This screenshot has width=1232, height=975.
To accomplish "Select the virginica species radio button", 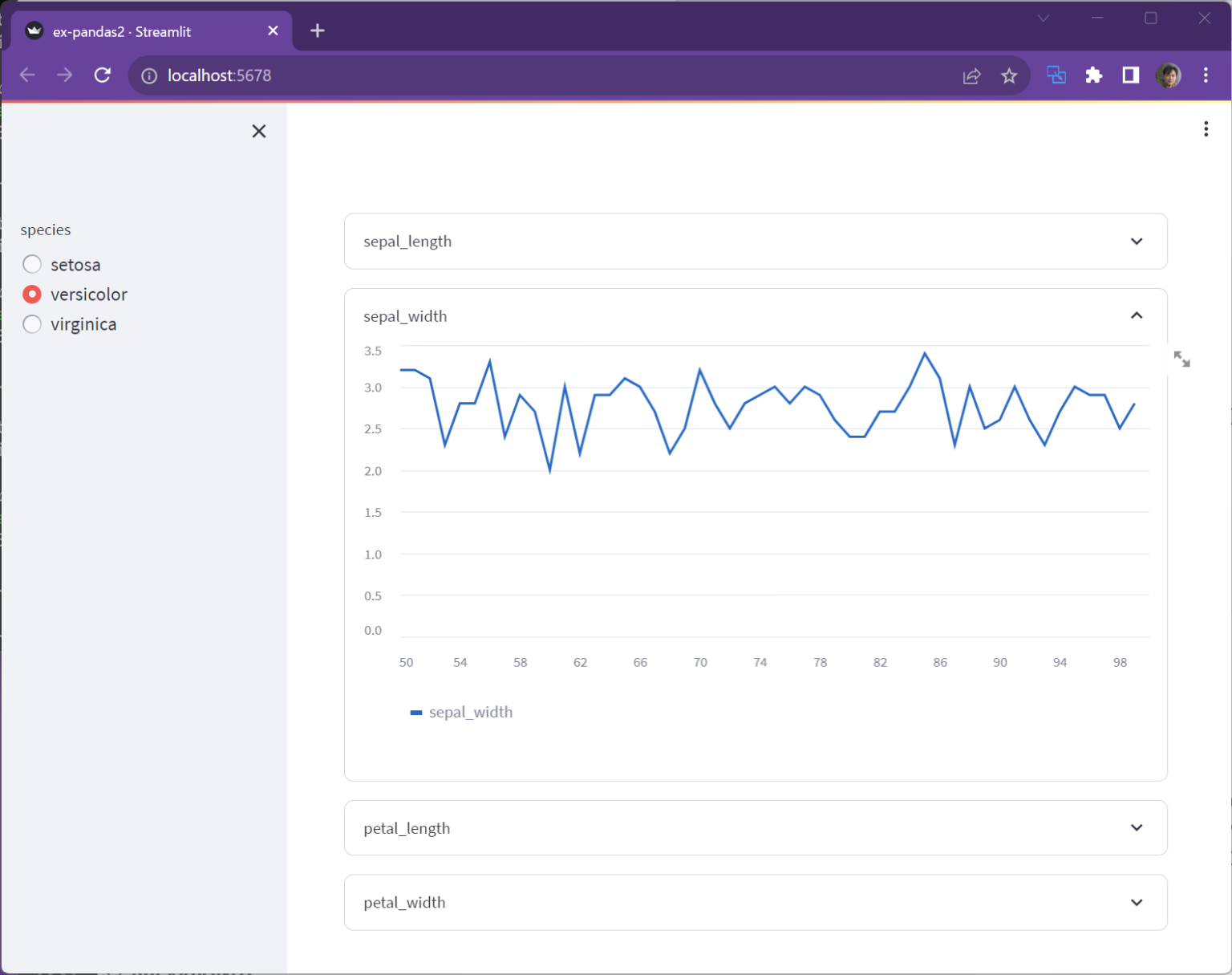I will pos(32,324).
